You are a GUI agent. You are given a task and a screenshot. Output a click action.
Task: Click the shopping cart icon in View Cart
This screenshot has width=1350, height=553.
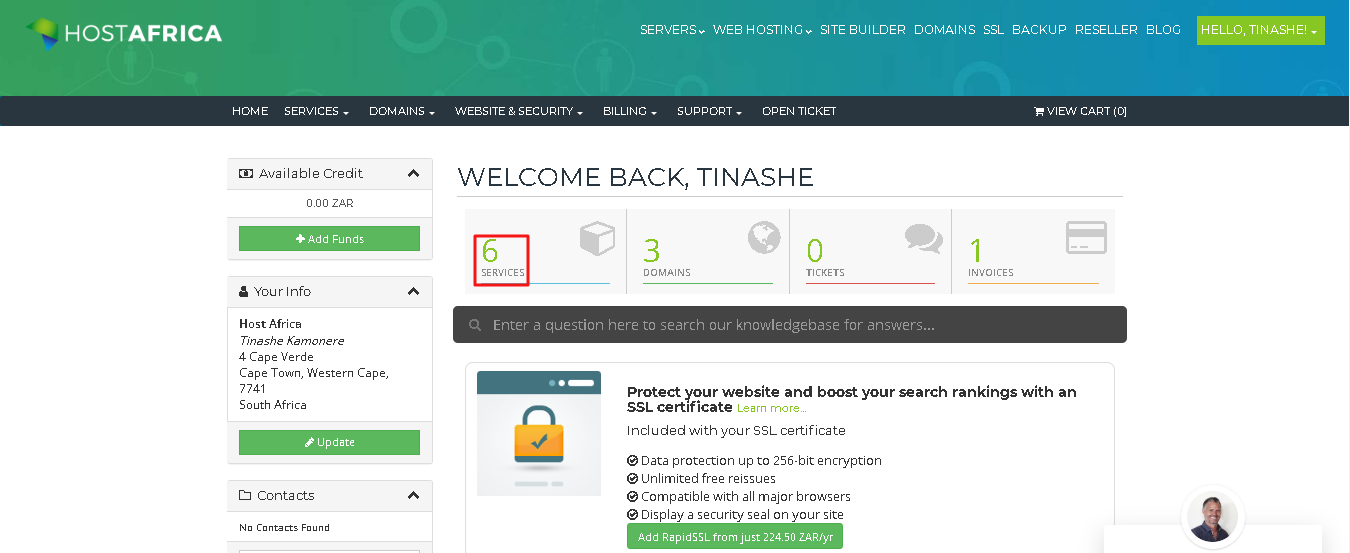click(1039, 111)
